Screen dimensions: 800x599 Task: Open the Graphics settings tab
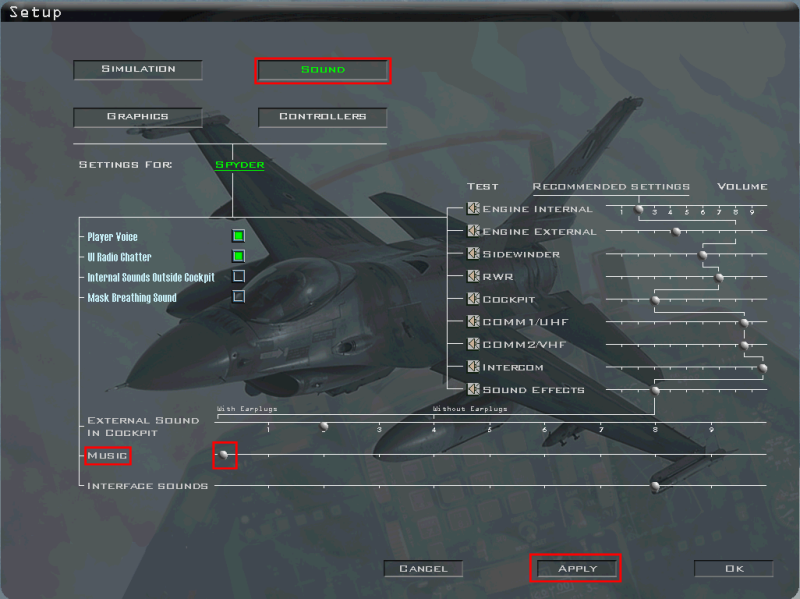(138, 117)
